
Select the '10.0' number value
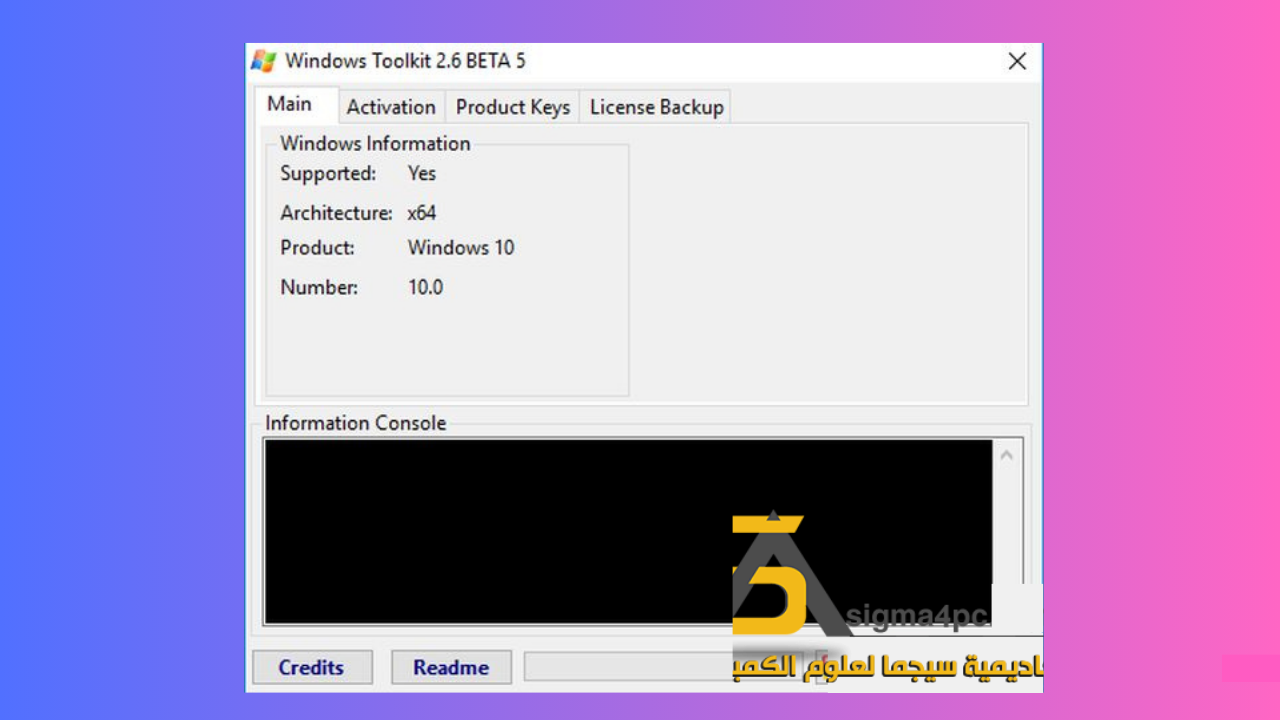click(426, 288)
